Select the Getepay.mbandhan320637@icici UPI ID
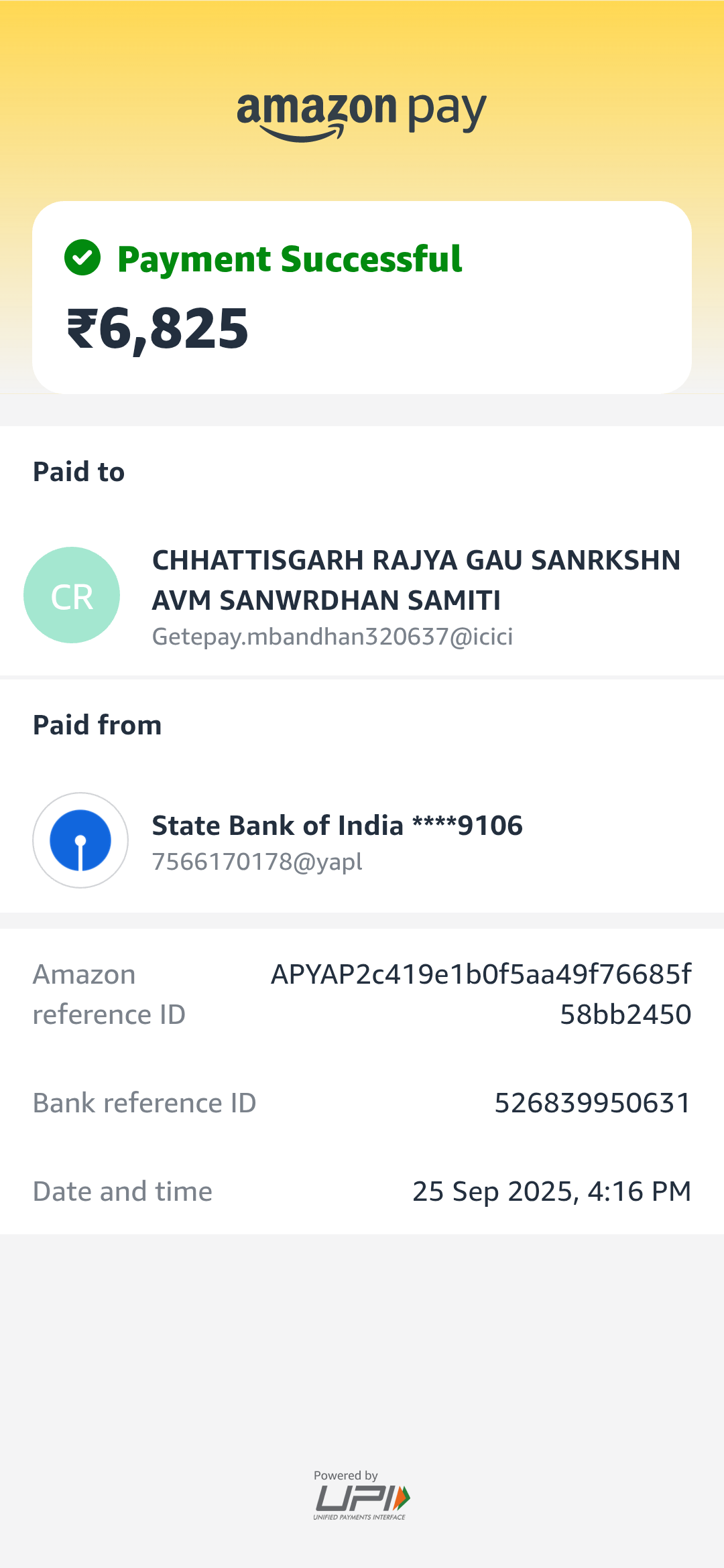Viewport: 724px width, 1568px height. click(333, 637)
